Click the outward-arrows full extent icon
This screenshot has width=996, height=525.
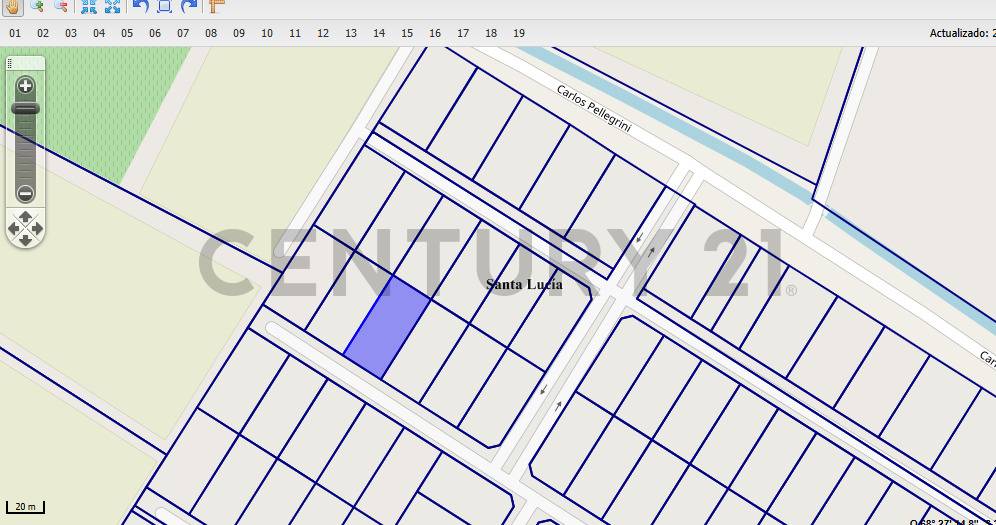tap(112, 6)
